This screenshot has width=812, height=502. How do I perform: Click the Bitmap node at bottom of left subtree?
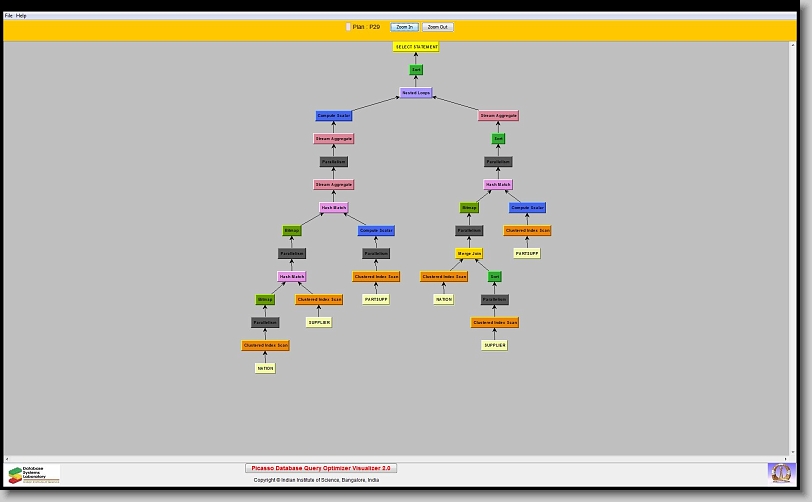(x=265, y=299)
